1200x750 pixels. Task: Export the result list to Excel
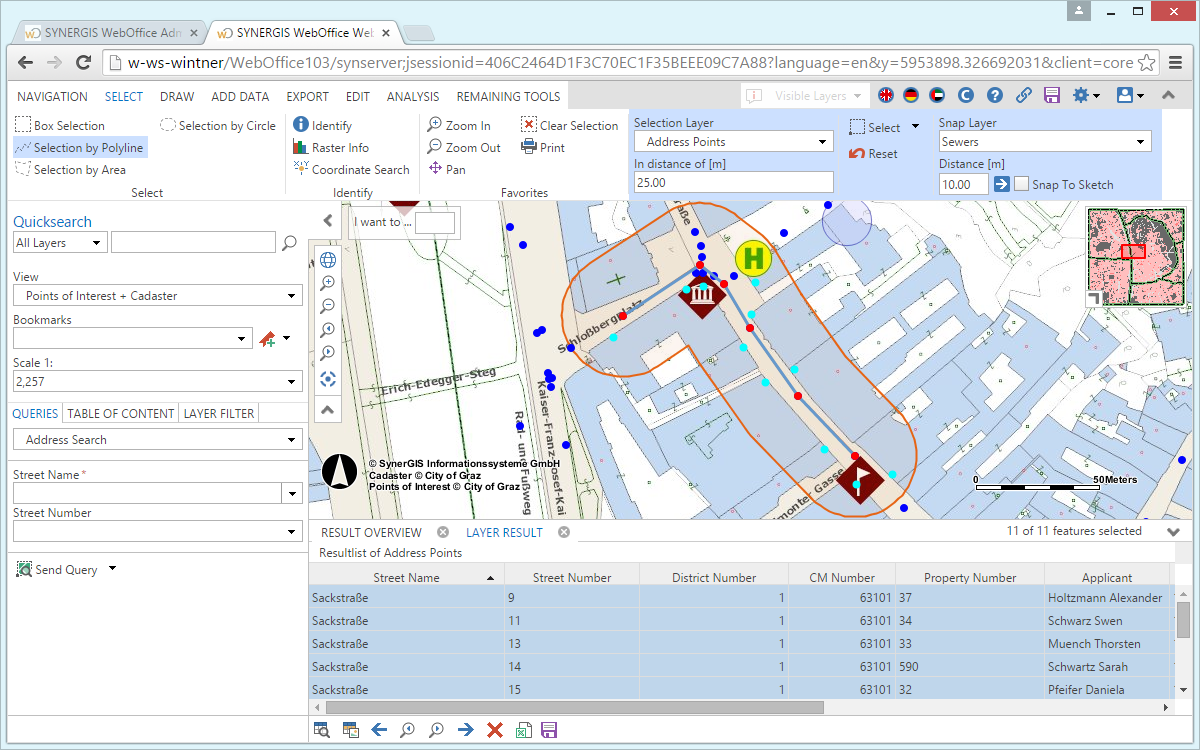point(524,730)
